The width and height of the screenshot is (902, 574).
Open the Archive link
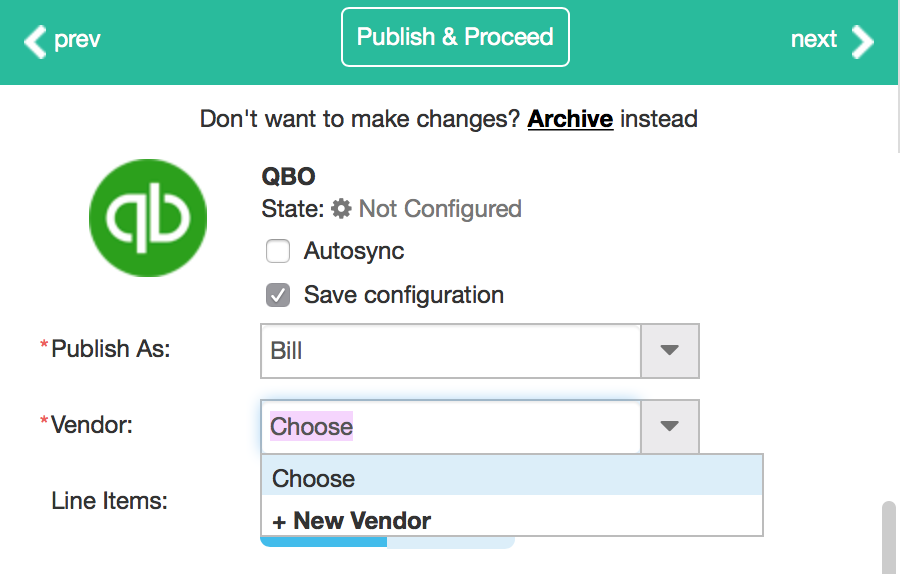(x=570, y=119)
